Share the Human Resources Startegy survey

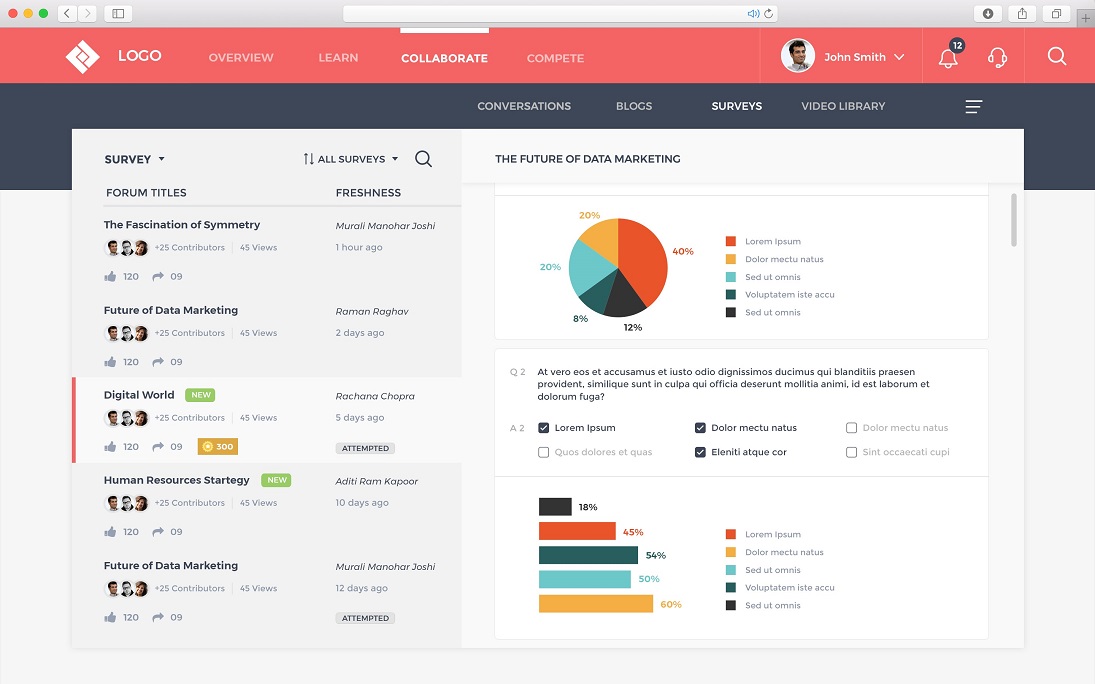tap(158, 532)
